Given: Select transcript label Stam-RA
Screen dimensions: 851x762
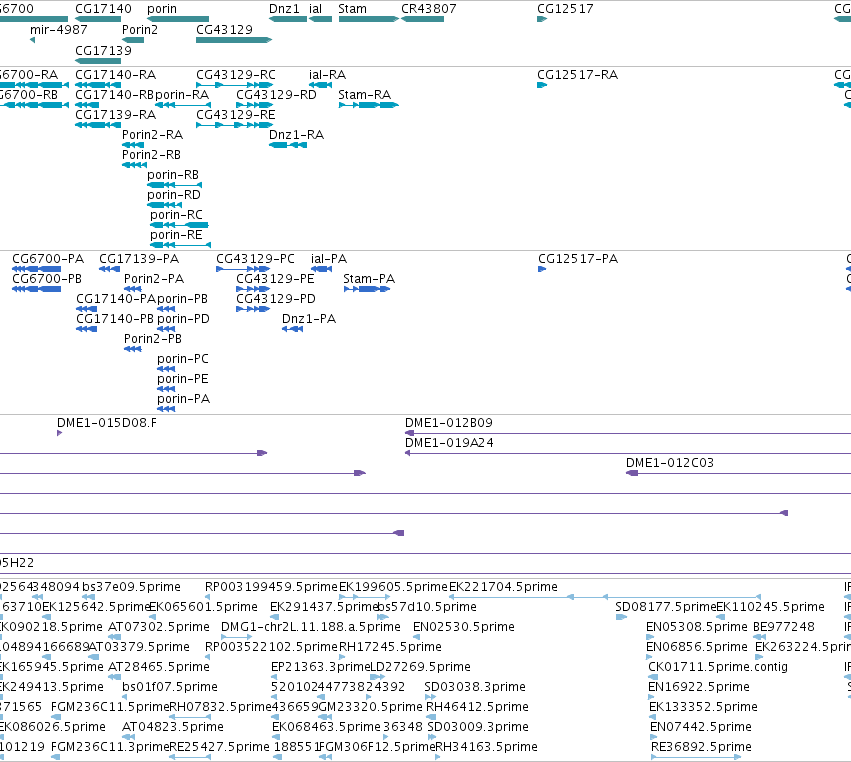Looking at the screenshot, I should coord(365,94).
